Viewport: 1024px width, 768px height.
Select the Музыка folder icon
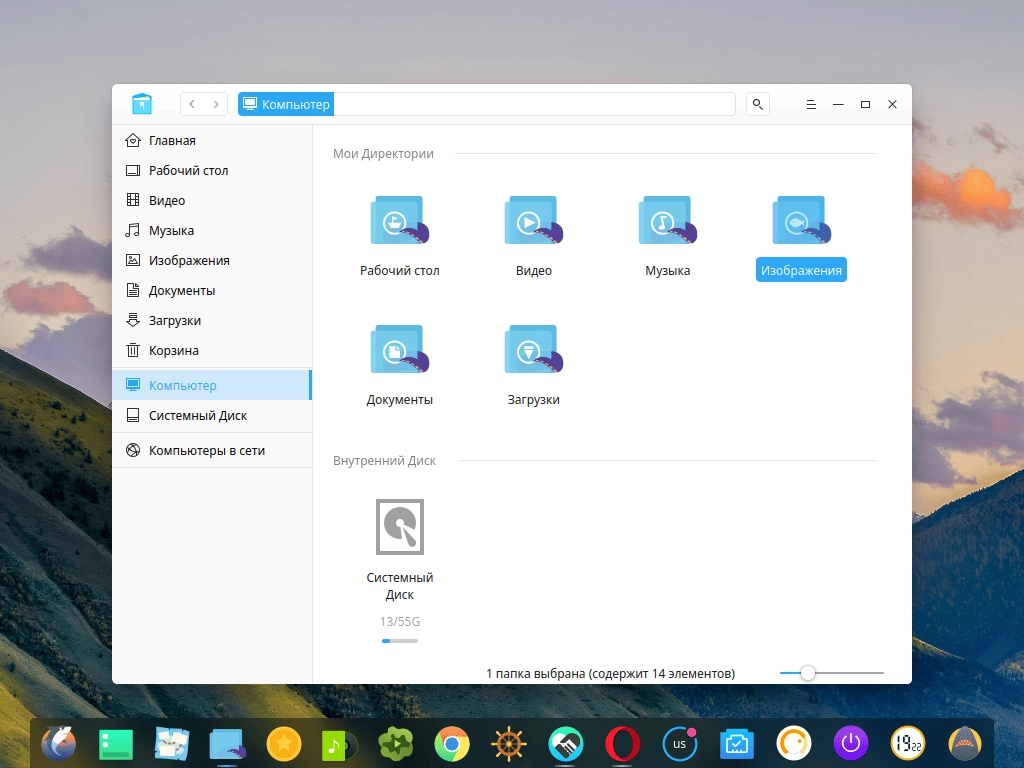point(667,220)
